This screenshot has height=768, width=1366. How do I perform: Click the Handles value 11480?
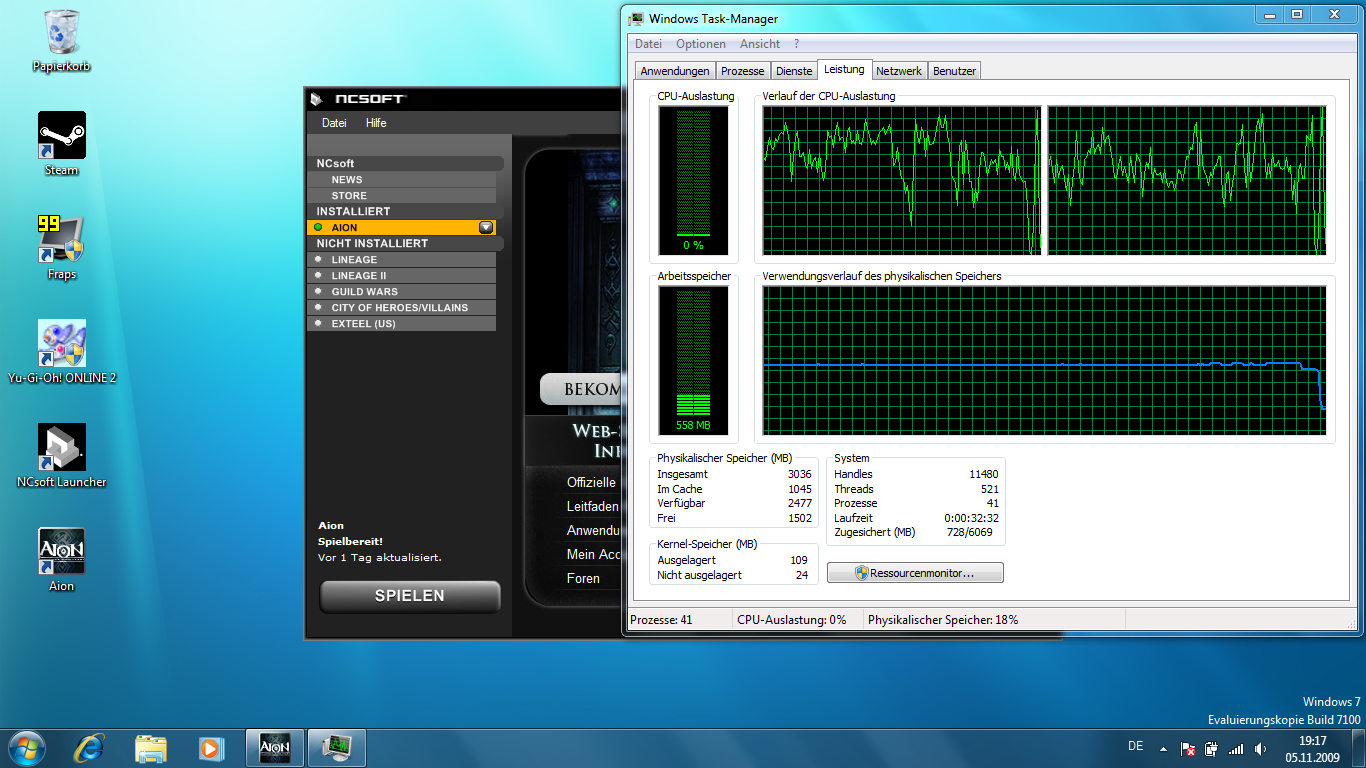[984, 474]
